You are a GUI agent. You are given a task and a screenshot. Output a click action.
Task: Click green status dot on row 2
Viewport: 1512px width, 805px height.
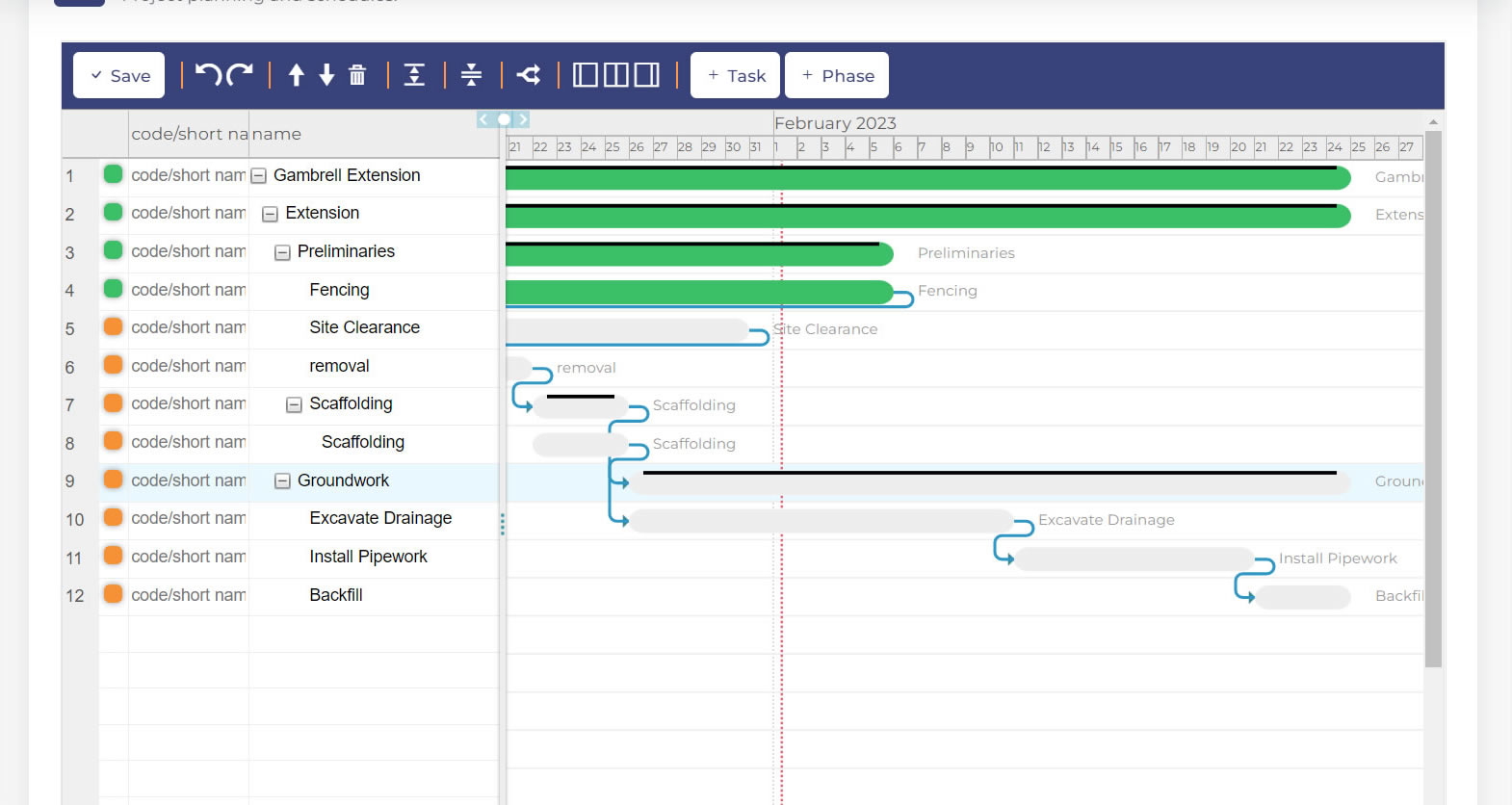pos(113,212)
